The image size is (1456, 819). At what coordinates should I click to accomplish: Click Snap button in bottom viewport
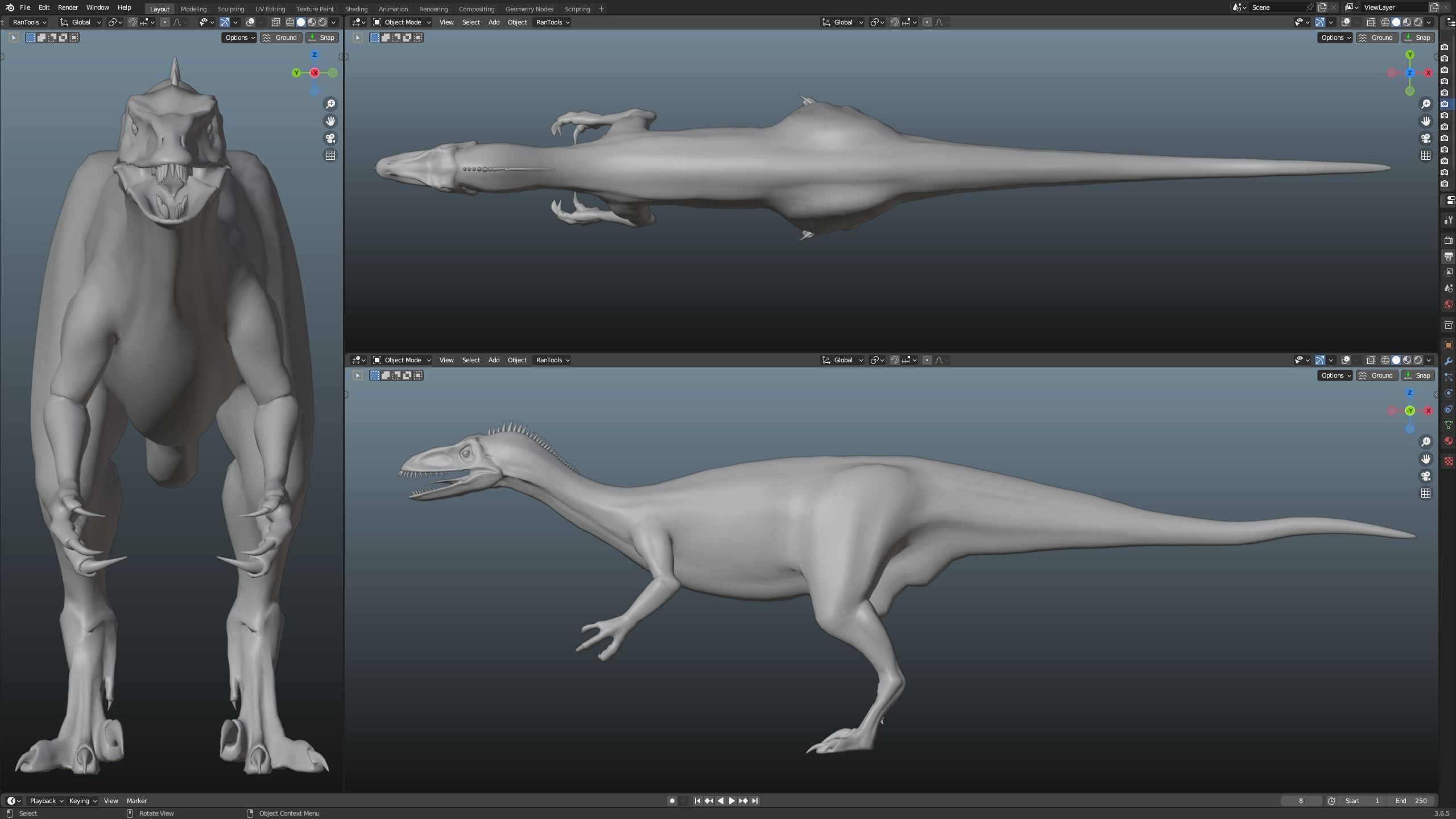1418,375
